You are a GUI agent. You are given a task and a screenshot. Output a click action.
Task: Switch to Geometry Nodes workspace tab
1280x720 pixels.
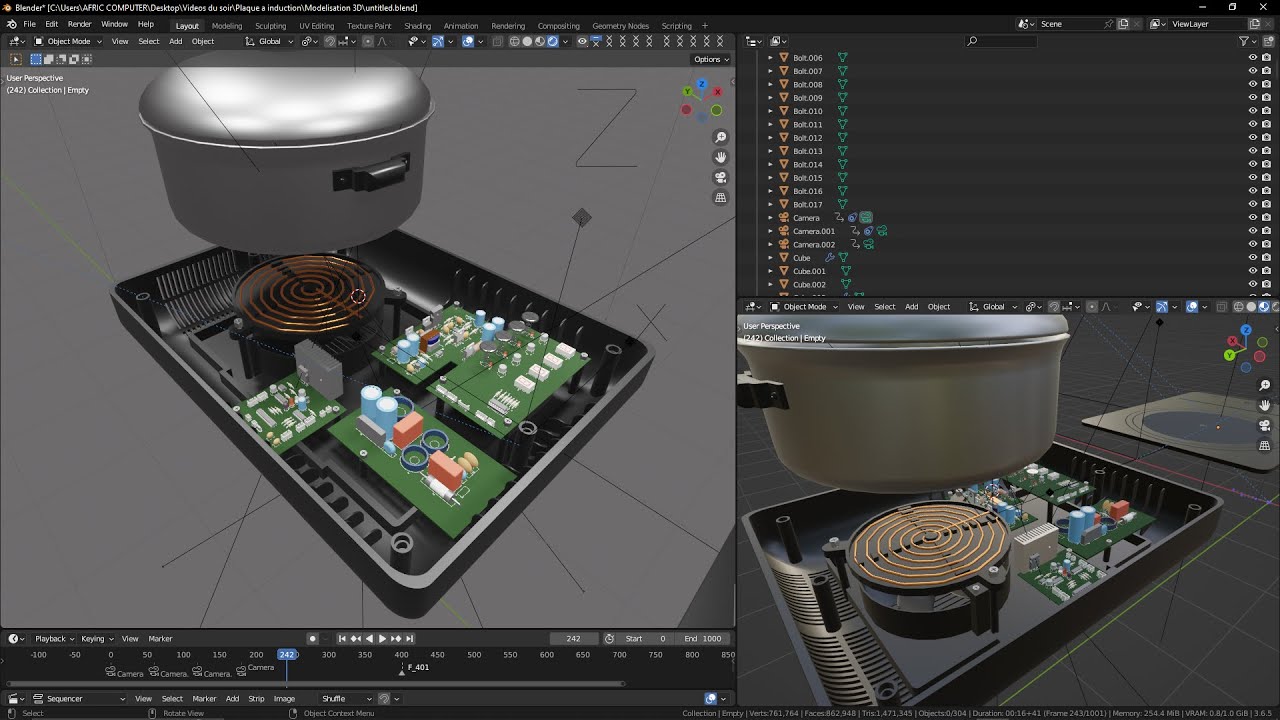pos(620,25)
